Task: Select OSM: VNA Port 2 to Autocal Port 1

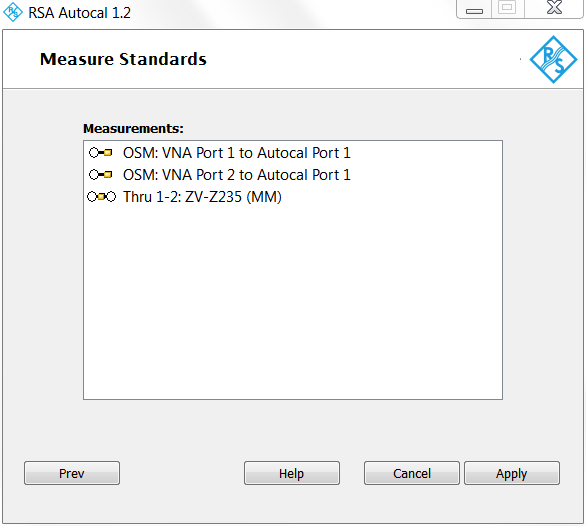Action: (x=237, y=175)
